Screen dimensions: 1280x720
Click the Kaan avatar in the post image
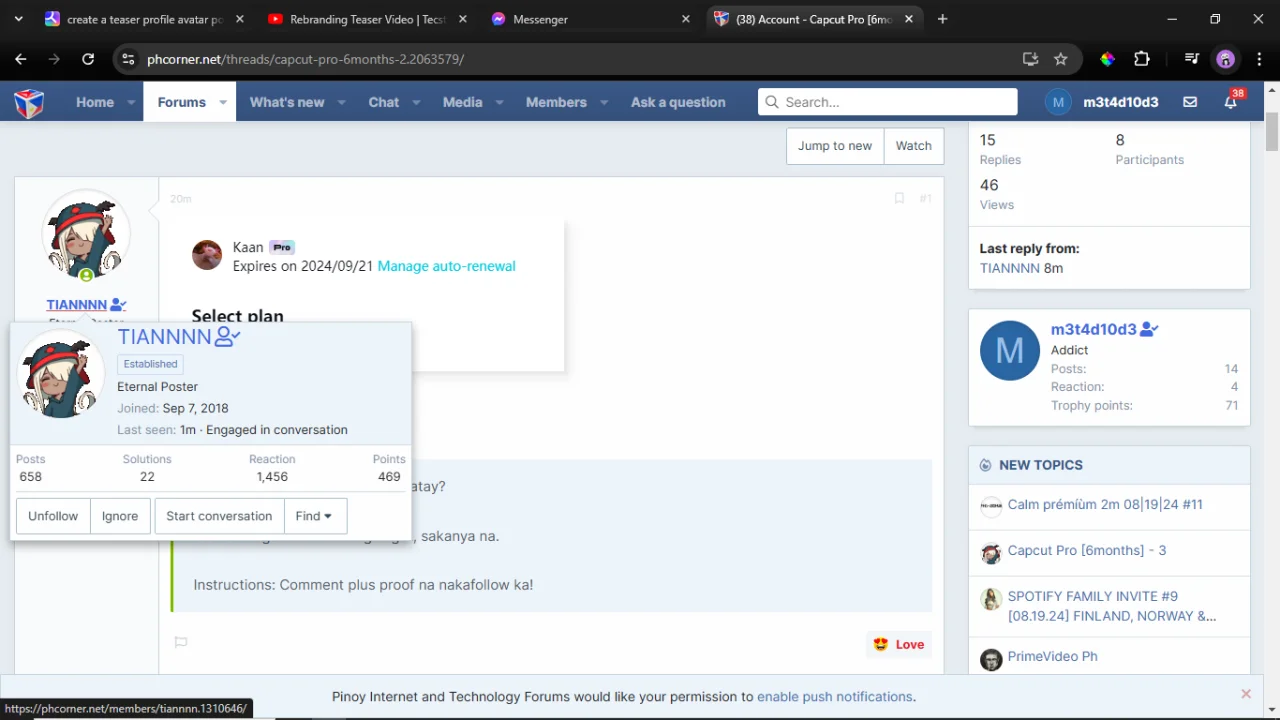(x=207, y=255)
